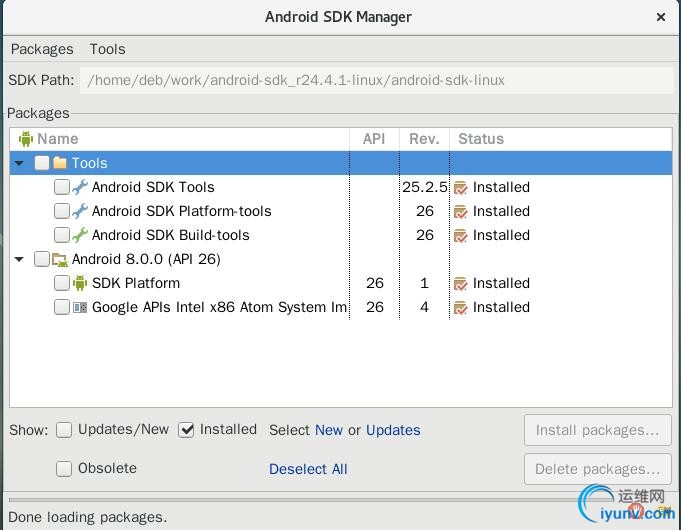Check the SDK Platform checkbox
This screenshot has height=530, width=681.
[62, 283]
